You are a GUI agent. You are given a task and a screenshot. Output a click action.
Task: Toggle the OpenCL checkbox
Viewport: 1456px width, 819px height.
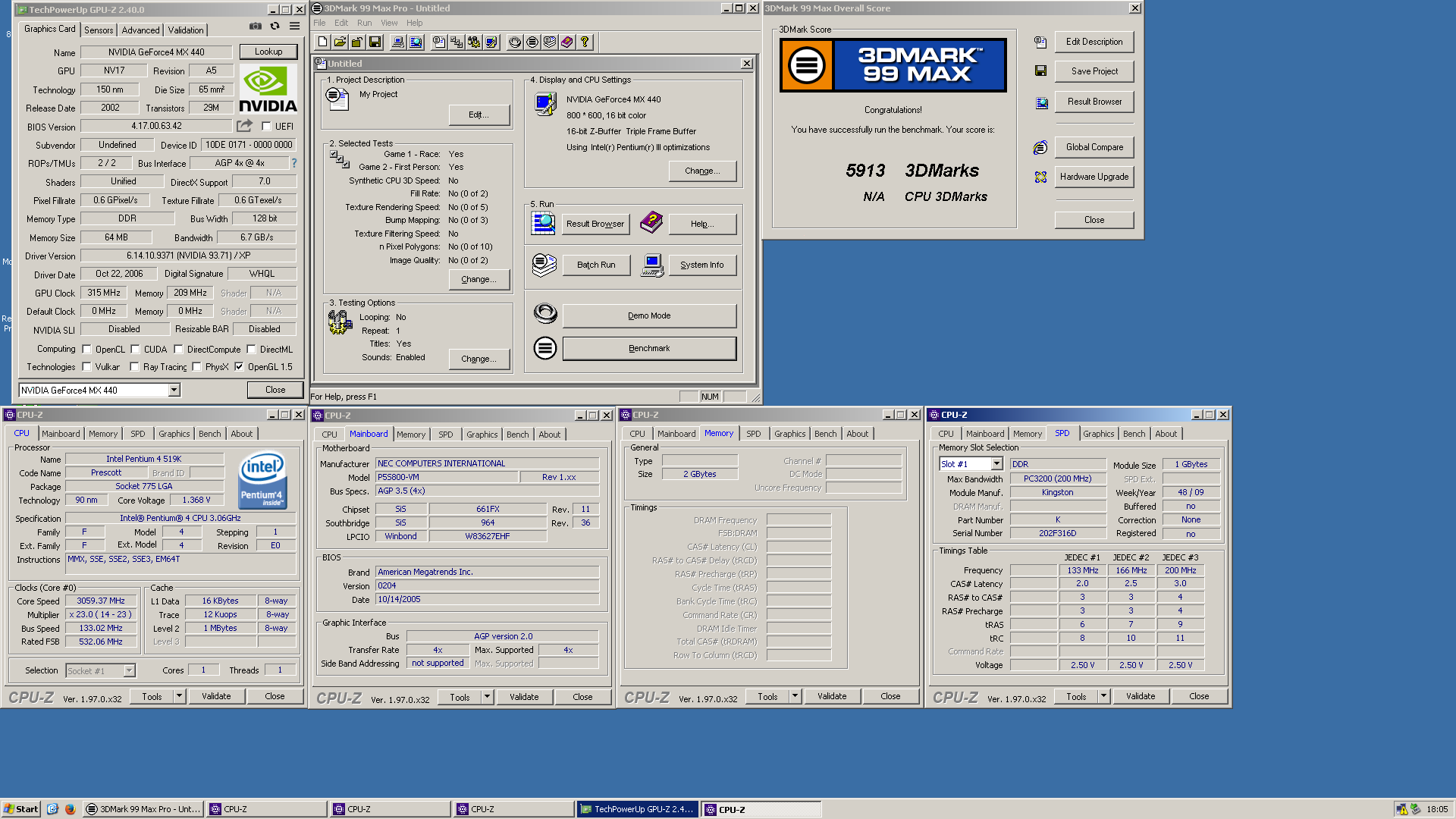[x=86, y=350]
